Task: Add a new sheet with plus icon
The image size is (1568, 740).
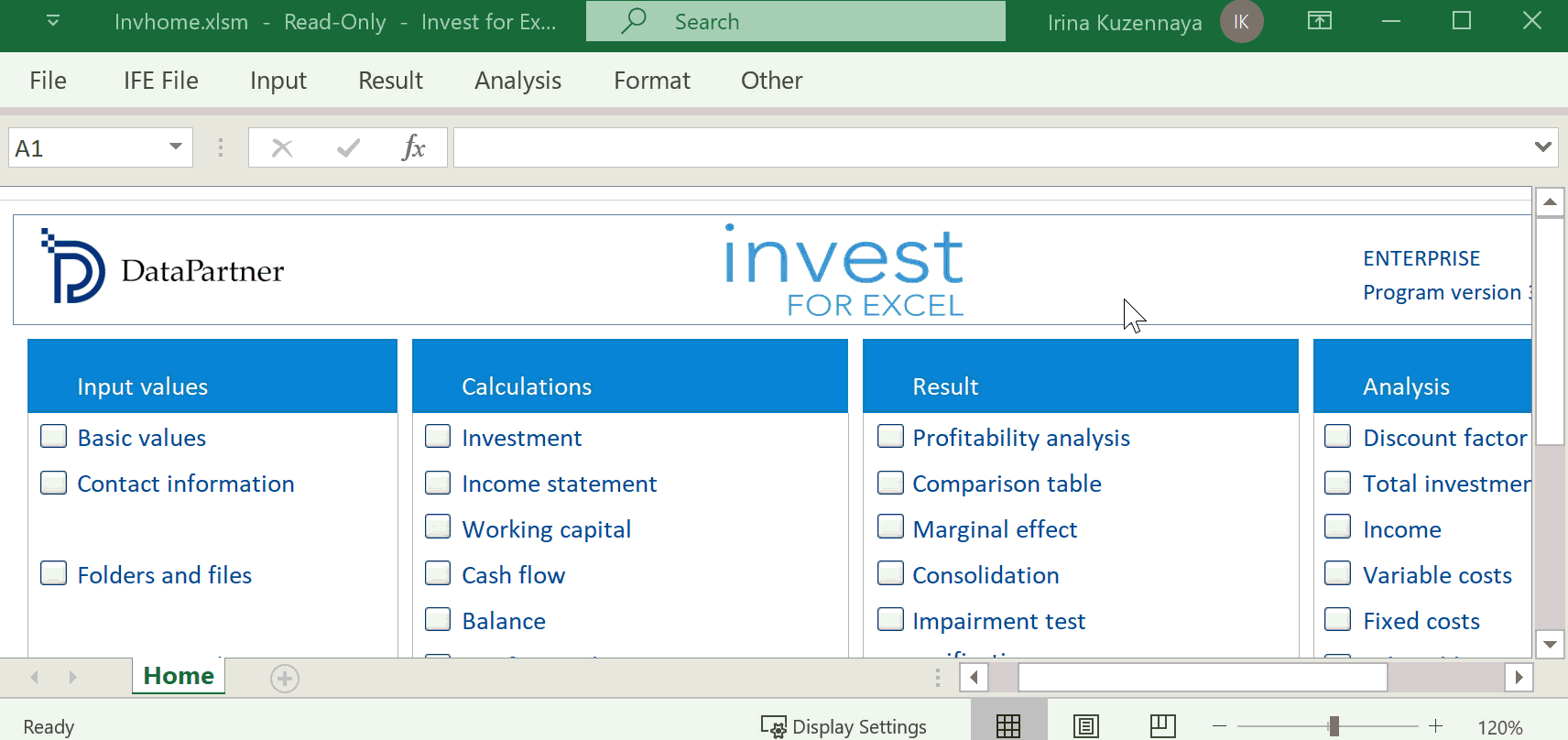Action: [285, 679]
